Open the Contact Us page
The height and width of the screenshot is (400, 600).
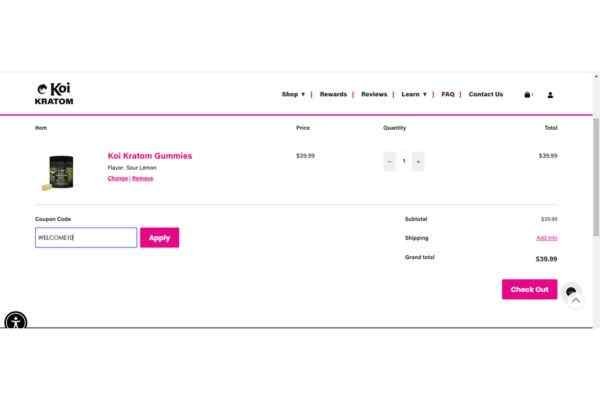pos(486,94)
